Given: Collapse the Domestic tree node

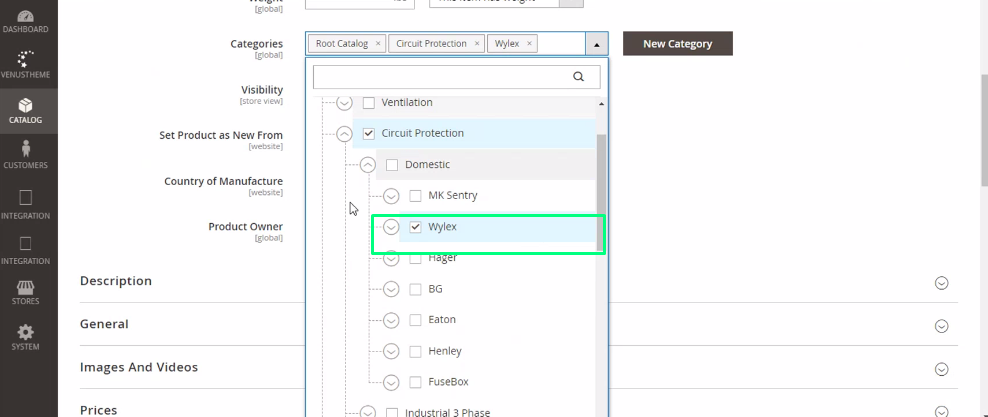Looking at the screenshot, I should click(367, 165).
